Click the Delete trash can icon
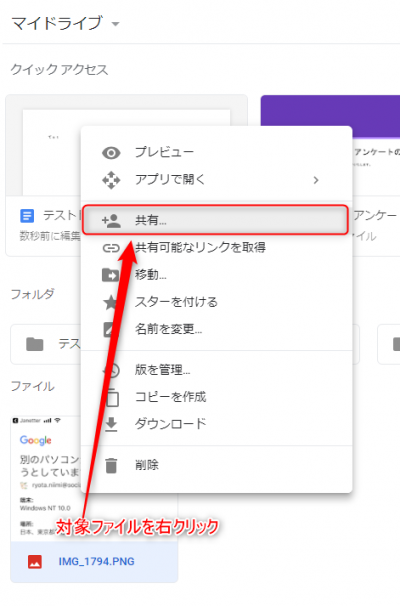This screenshot has height=606, width=400. tap(111, 465)
